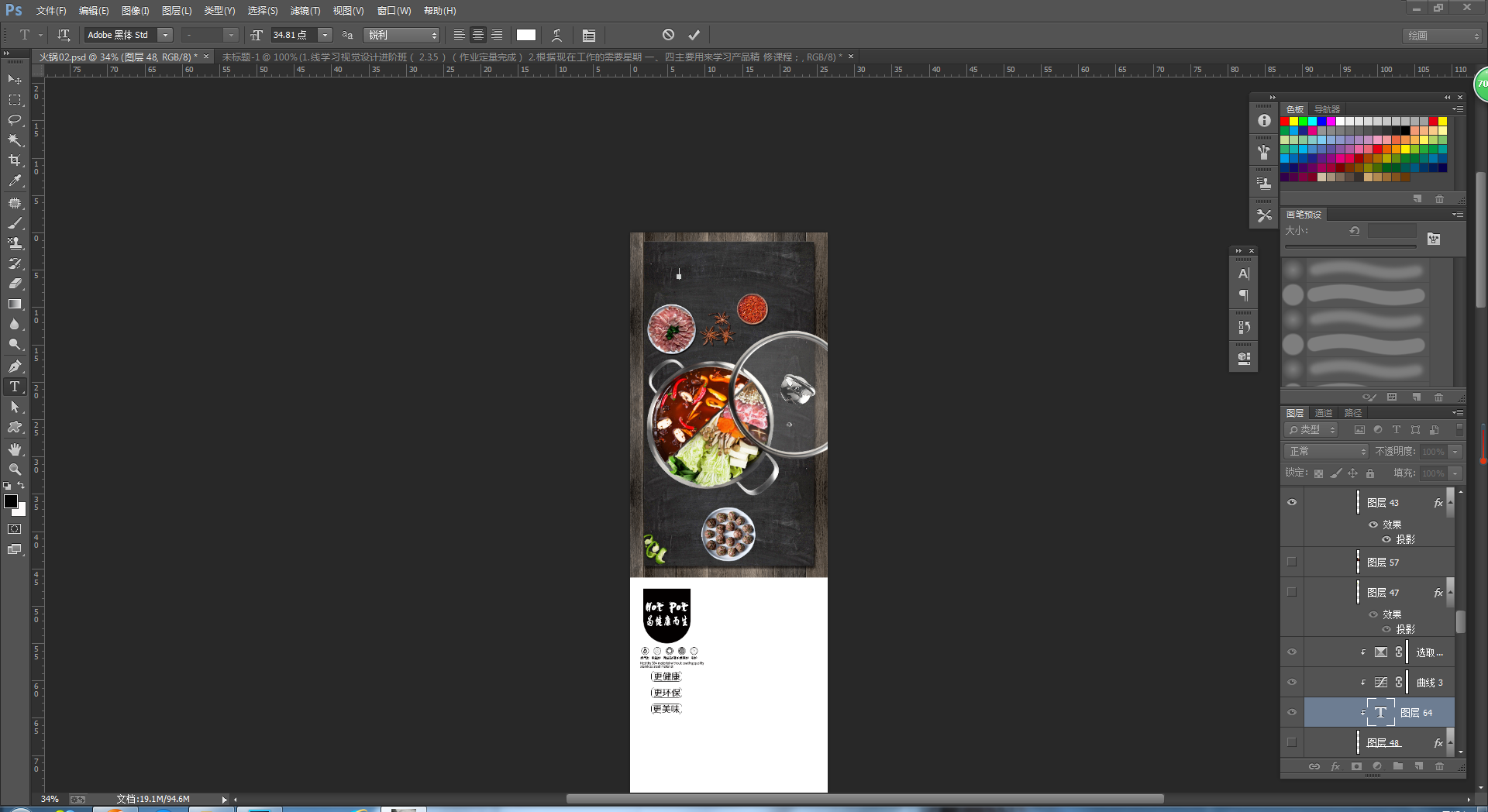Edit the zoom percentage field 34%
This screenshot has width=1488, height=812.
[50, 799]
